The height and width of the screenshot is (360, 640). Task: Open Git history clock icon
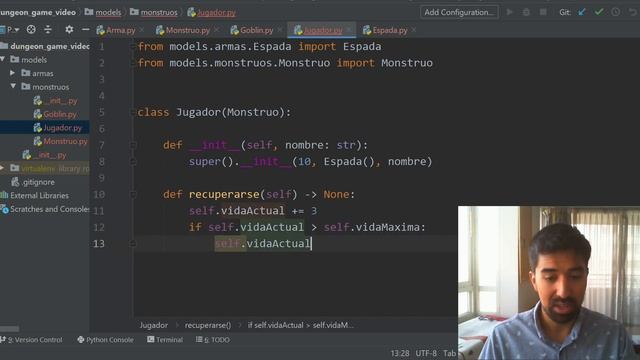tap(616, 12)
